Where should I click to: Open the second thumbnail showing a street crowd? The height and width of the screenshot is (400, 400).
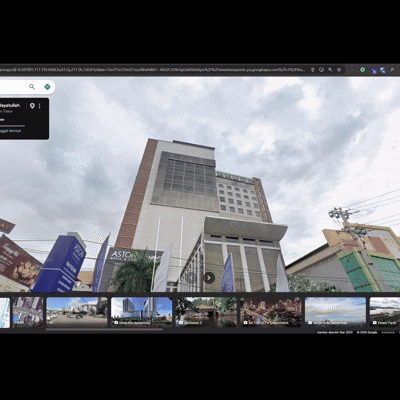(28, 312)
